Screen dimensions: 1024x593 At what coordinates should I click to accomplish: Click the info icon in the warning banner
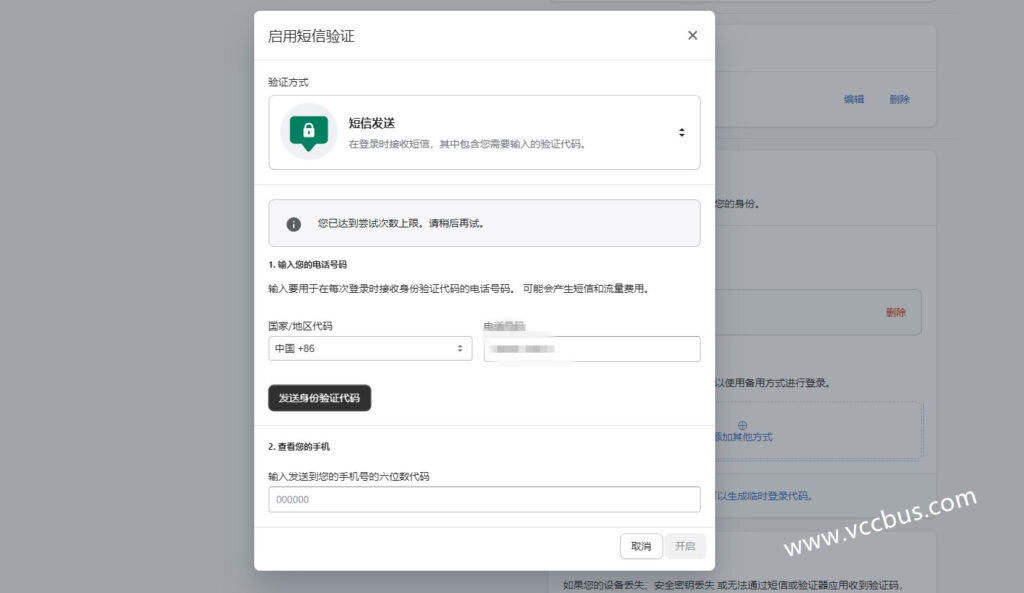[x=294, y=224]
